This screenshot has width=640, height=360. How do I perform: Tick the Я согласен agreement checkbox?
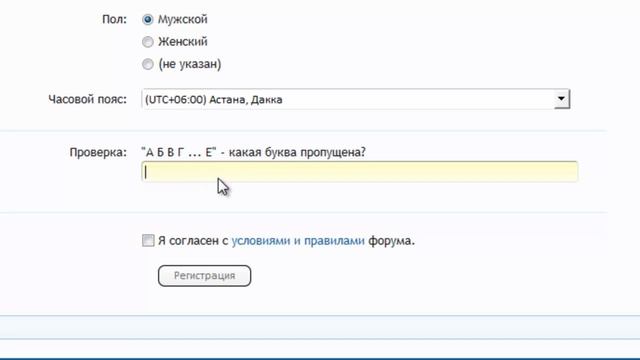(x=148, y=240)
